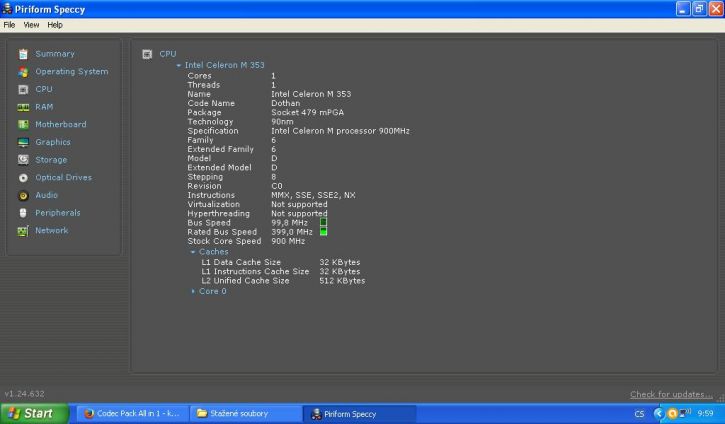Click the Virtualization Not supported value
Image resolution: width=725 pixels, height=424 pixels.
pyautogui.click(x=299, y=204)
